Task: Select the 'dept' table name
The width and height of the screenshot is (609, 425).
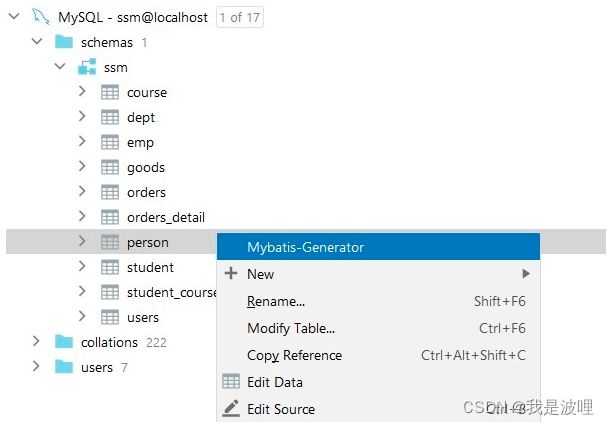Action: point(141,118)
